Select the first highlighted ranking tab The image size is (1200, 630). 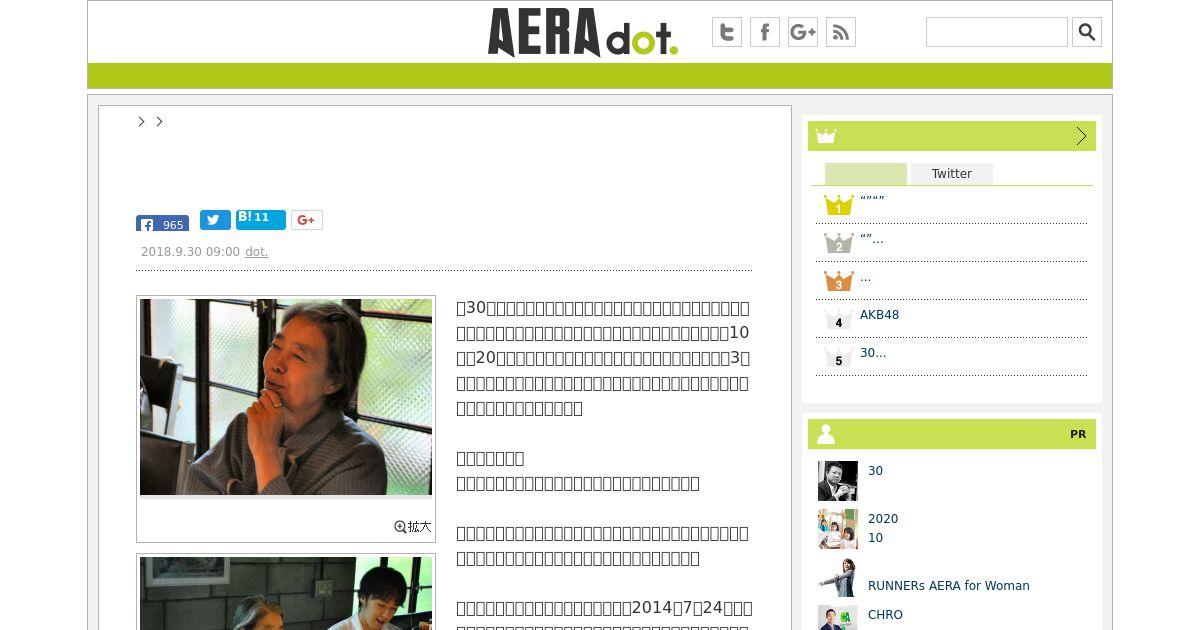tap(866, 174)
